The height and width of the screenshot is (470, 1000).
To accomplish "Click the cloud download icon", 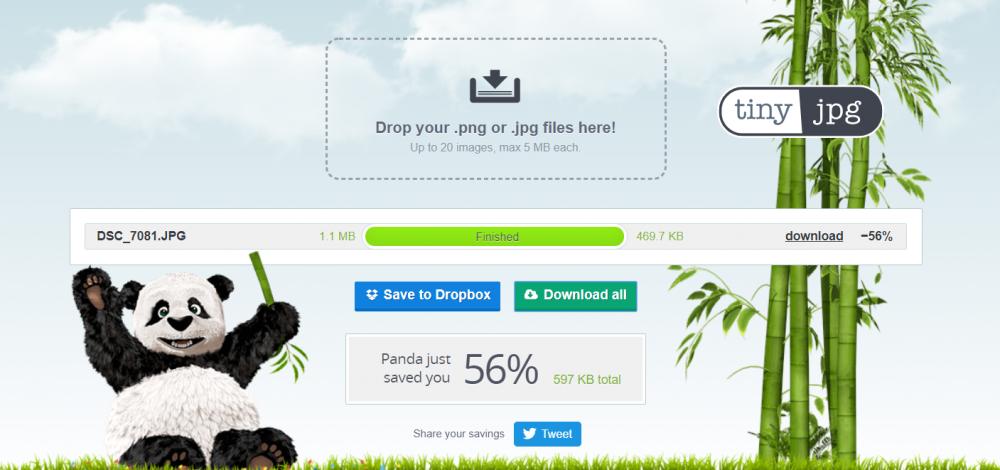I will click(531, 295).
